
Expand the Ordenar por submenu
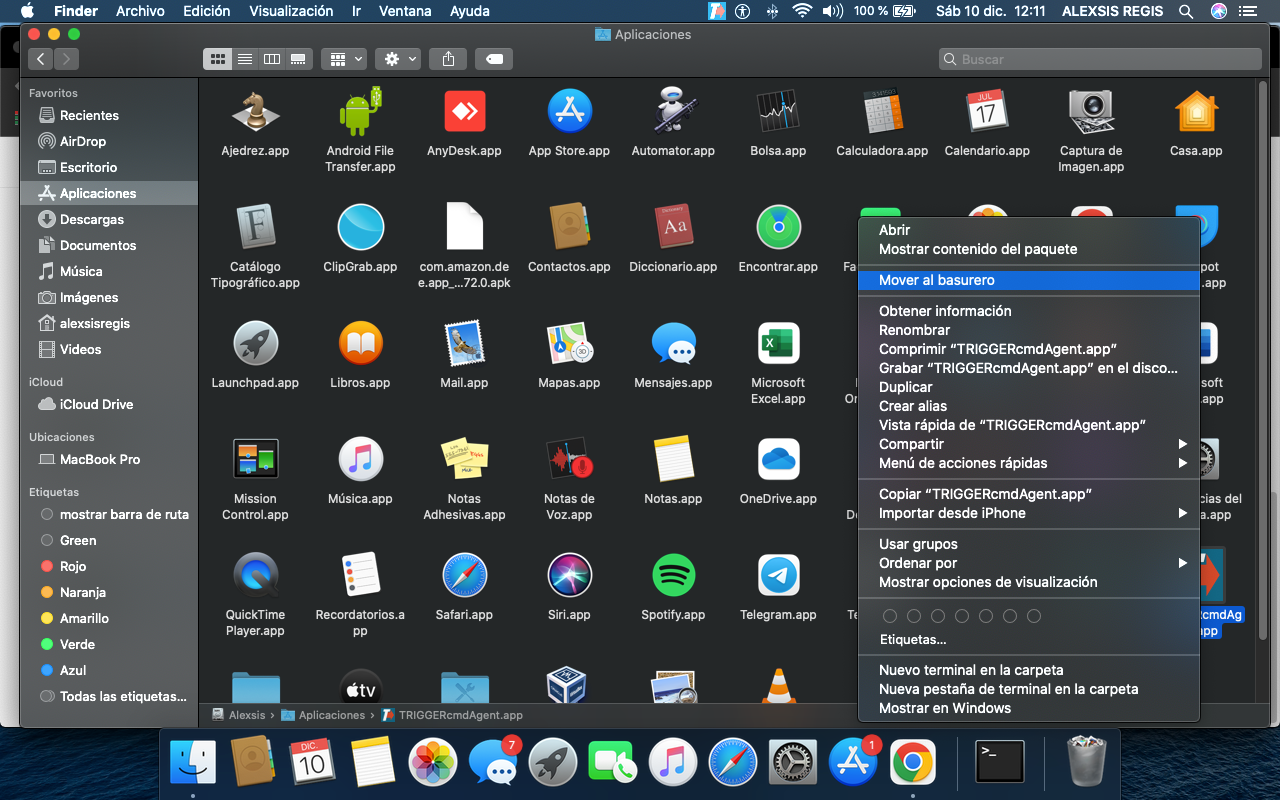1028,563
